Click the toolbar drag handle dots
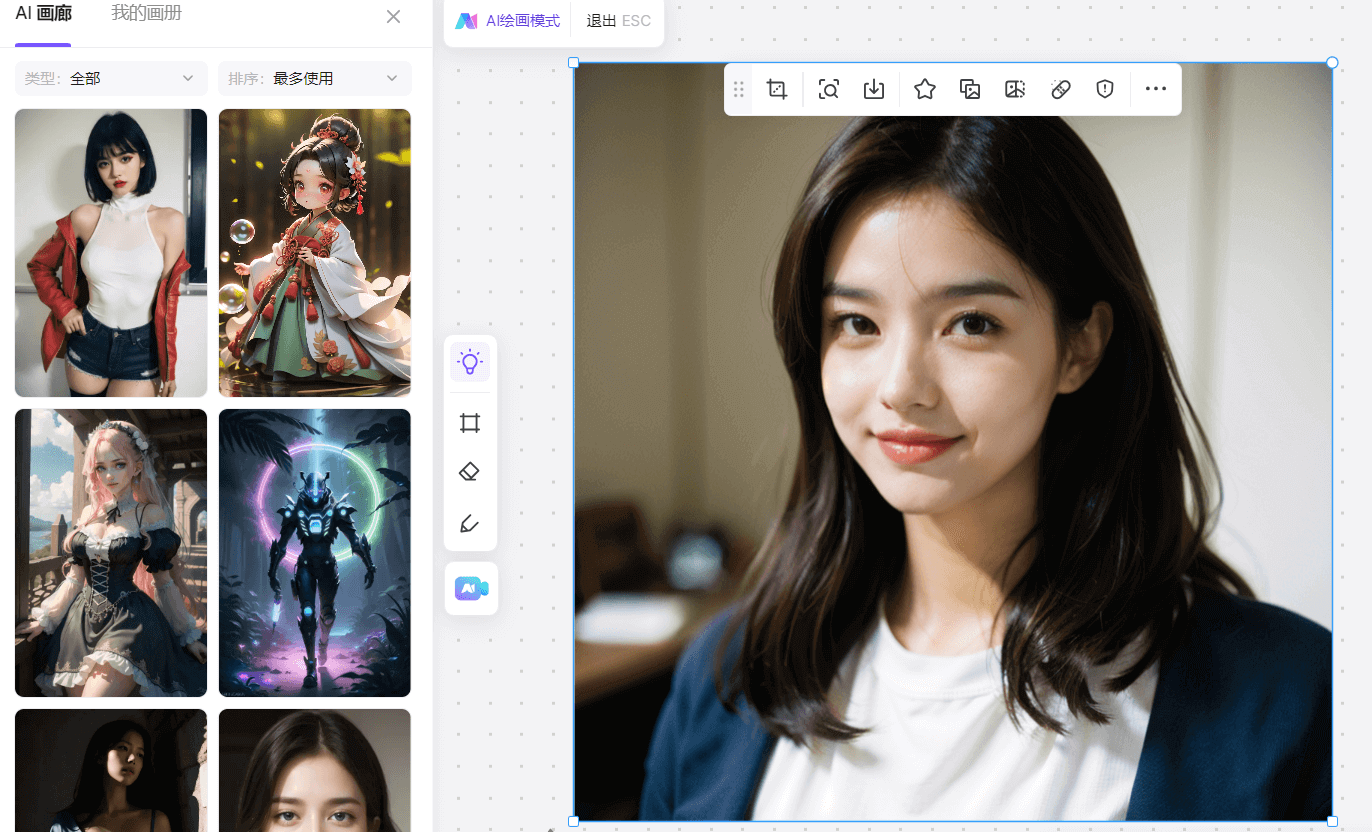Viewport: 1372px width, 832px height. [x=739, y=89]
